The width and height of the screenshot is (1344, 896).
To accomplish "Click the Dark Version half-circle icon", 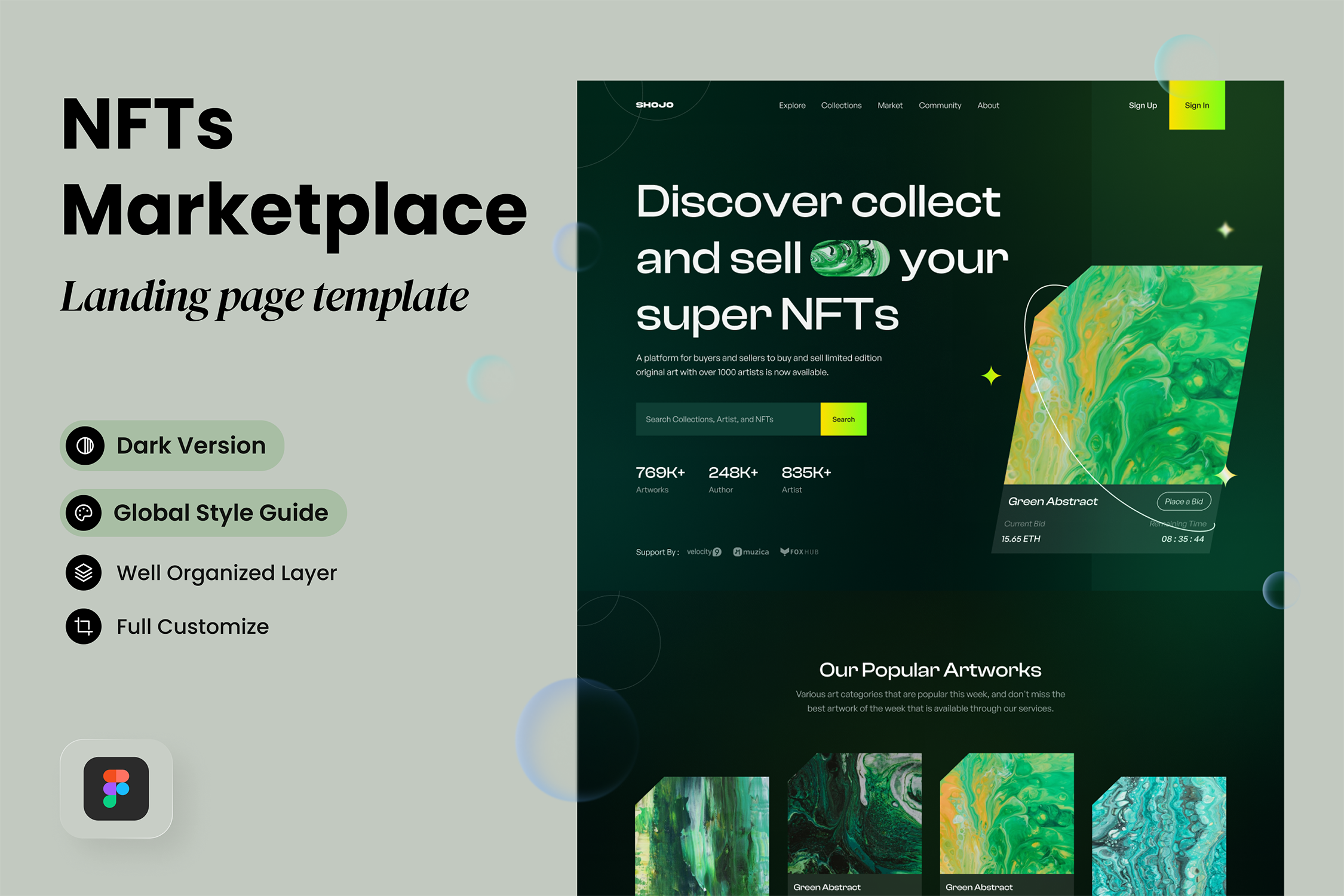I will pos(85,446).
